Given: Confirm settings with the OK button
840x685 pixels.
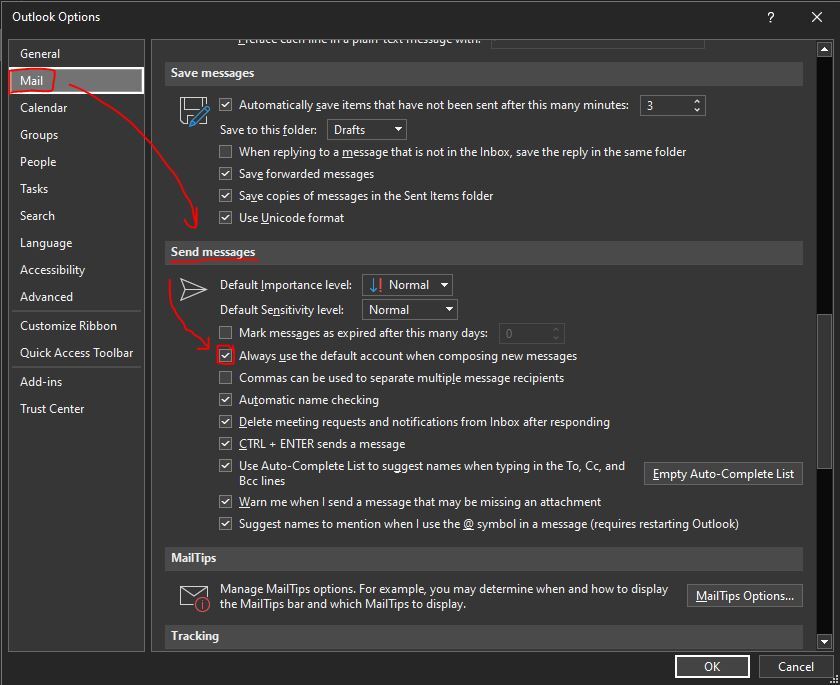Looking at the screenshot, I should click(712, 667).
